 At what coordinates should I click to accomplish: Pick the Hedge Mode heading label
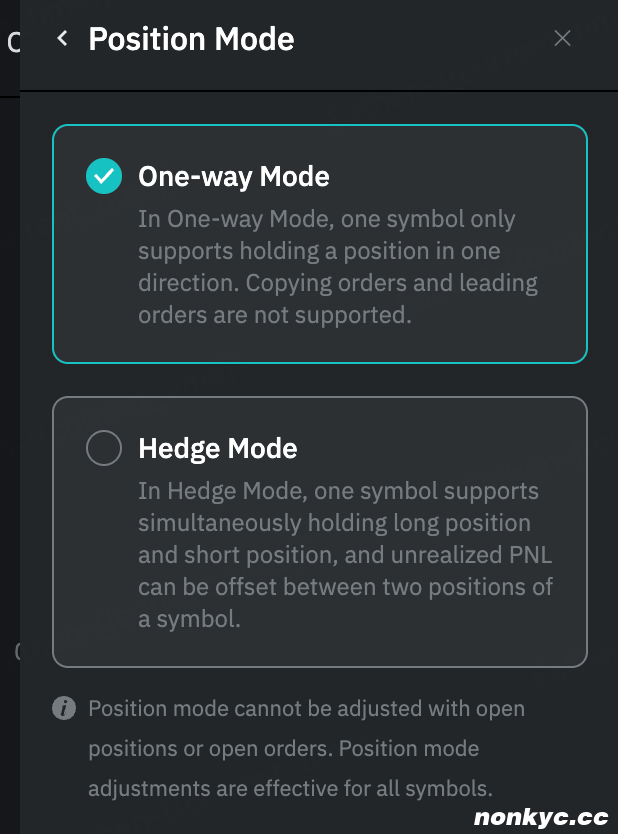pyautogui.click(x=217, y=448)
